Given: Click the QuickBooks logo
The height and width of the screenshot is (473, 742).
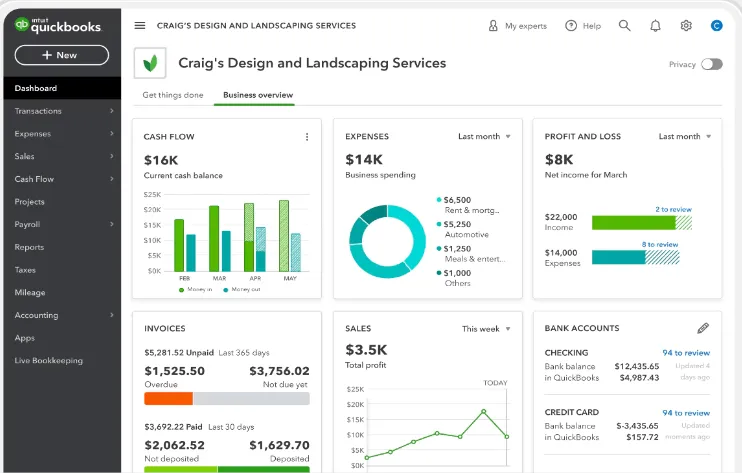Looking at the screenshot, I should [x=58, y=25].
